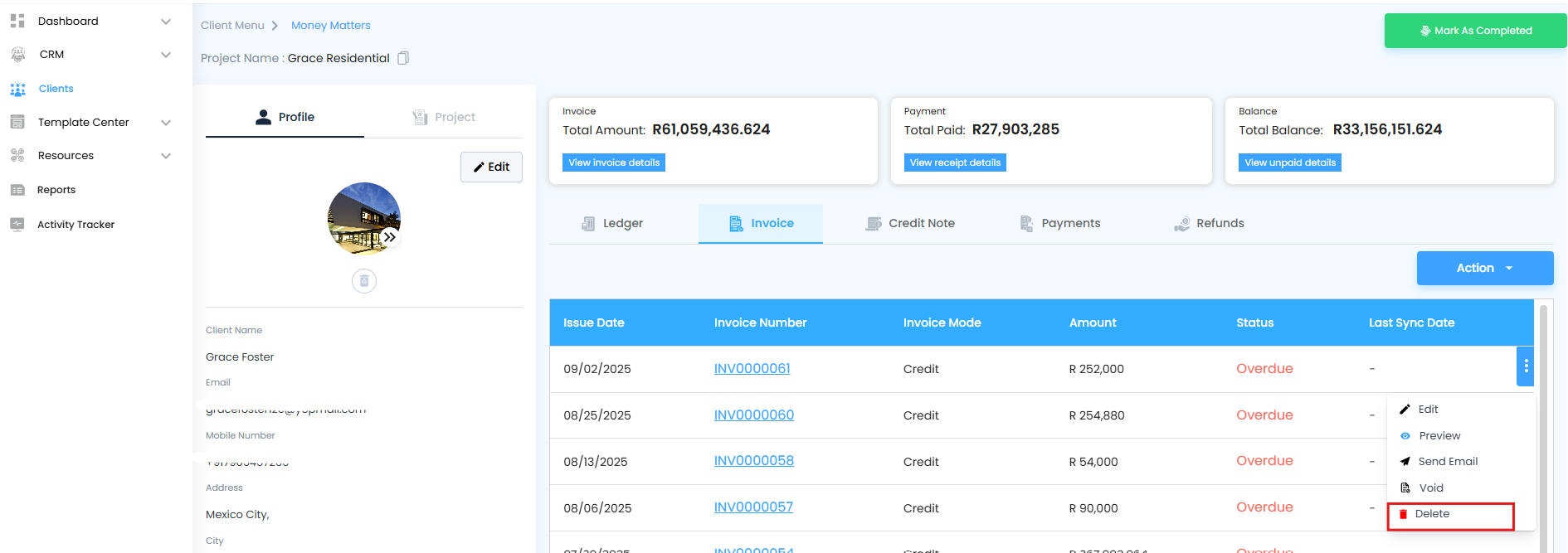Image resolution: width=1568 pixels, height=553 pixels.
Task: Click View unpaid details button
Action: [x=1289, y=163]
